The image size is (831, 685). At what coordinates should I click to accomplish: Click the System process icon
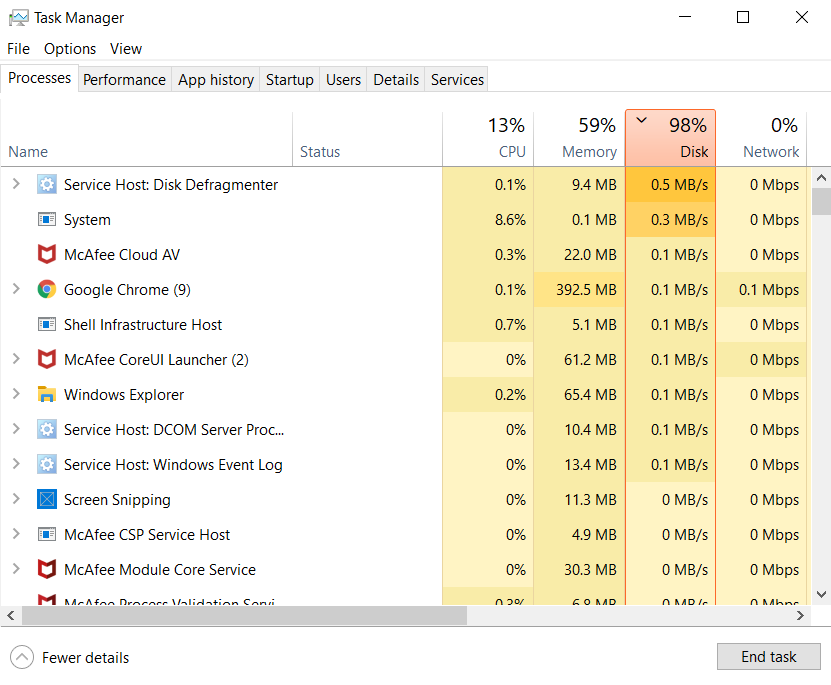coord(47,219)
